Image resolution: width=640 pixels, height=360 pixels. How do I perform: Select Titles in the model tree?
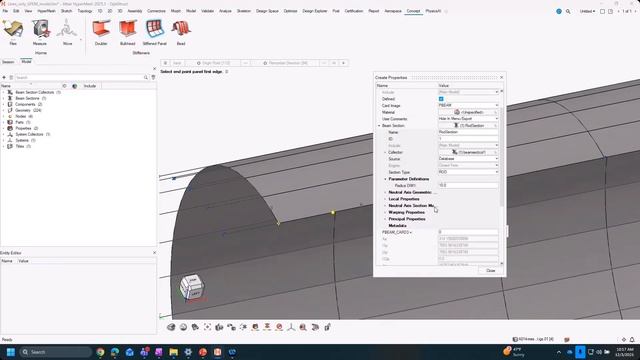[x=19, y=146]
